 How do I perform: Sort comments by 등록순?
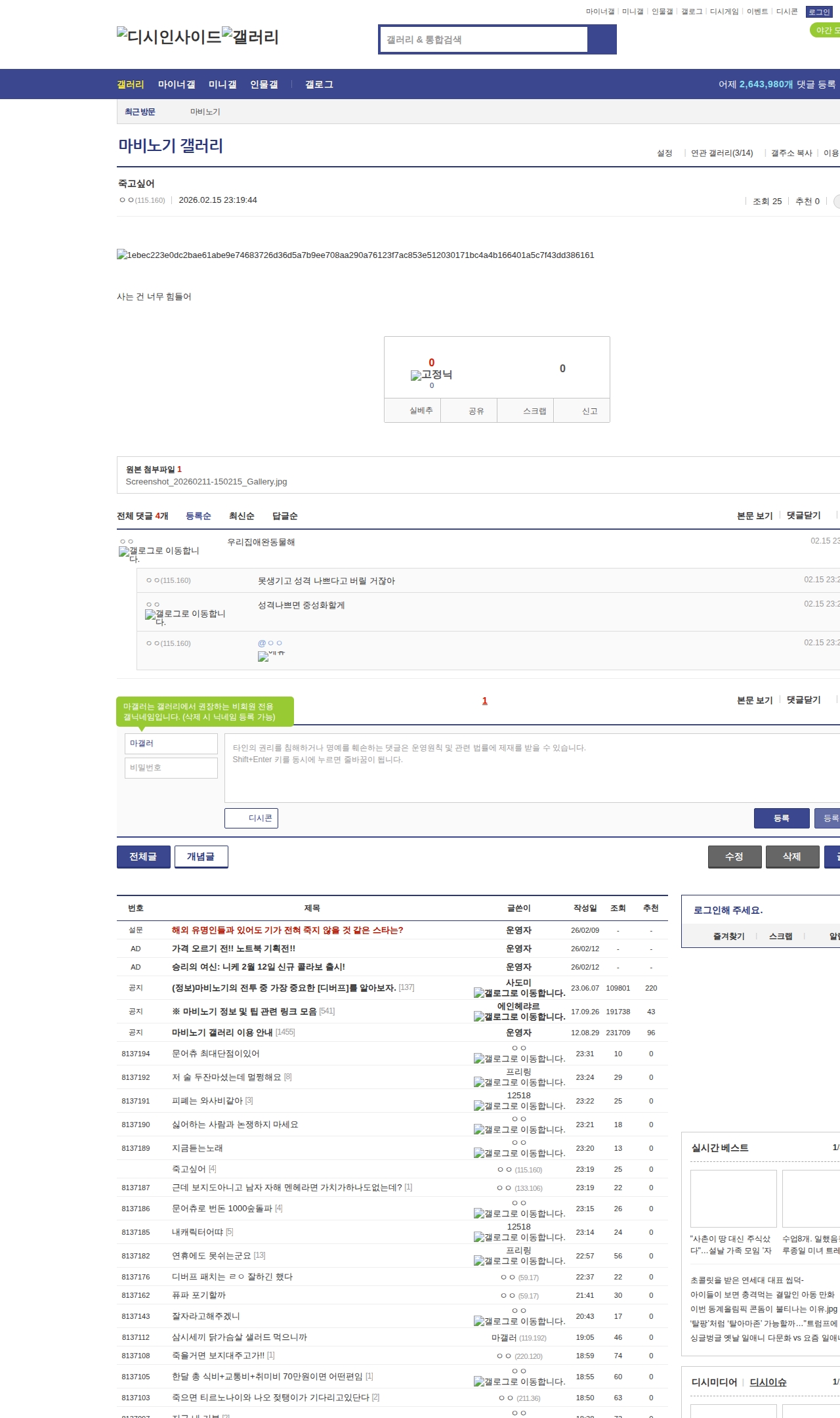pyautogui.click(x=198, y=516)
